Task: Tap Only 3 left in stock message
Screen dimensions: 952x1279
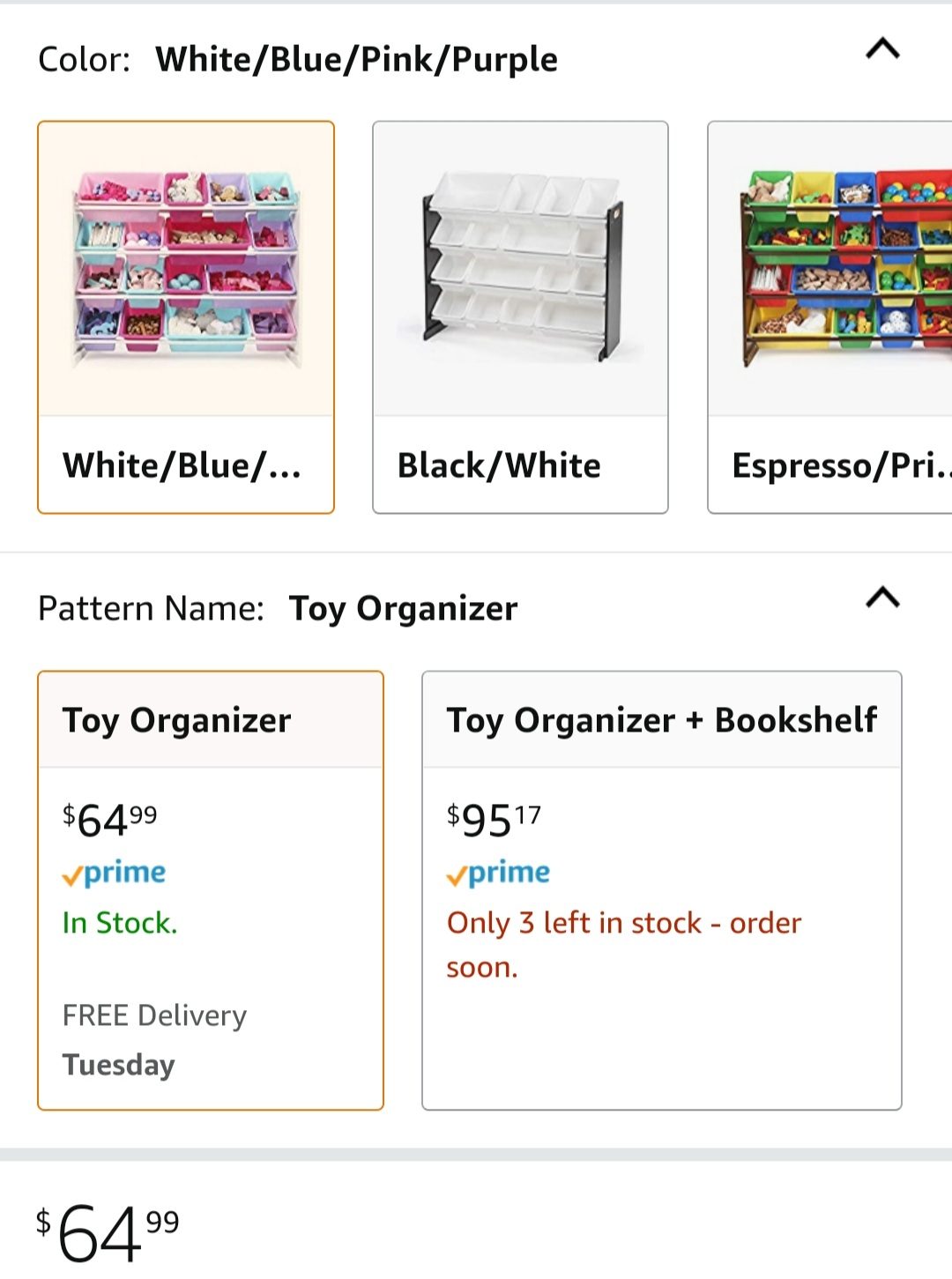Action: coord(624,945)
